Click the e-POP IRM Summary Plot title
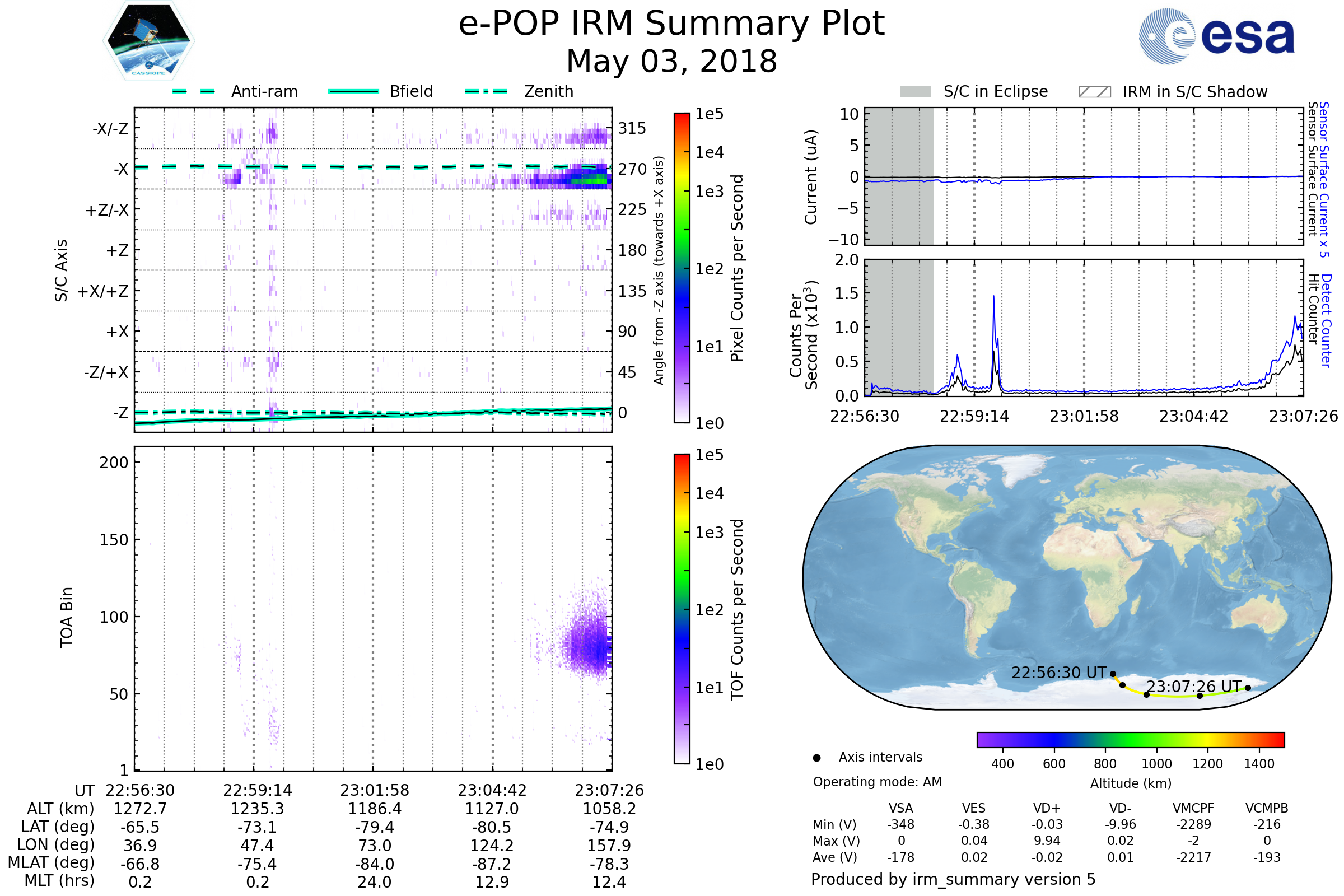This screenshot has width=1344, height=896. pyautogui.click(x=671, y=24)
